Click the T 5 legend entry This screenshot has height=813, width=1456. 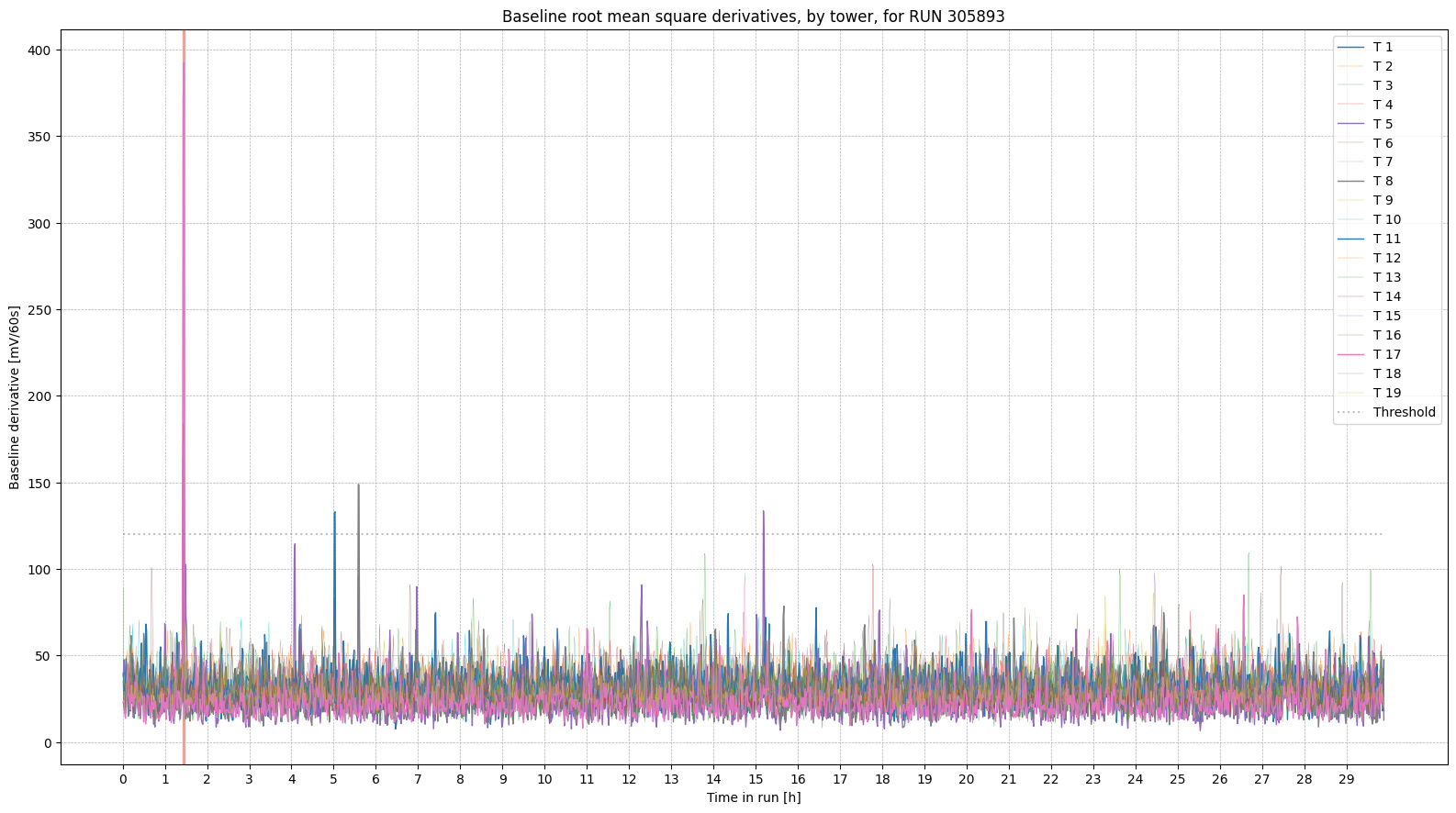click(x=1383, y=124)
